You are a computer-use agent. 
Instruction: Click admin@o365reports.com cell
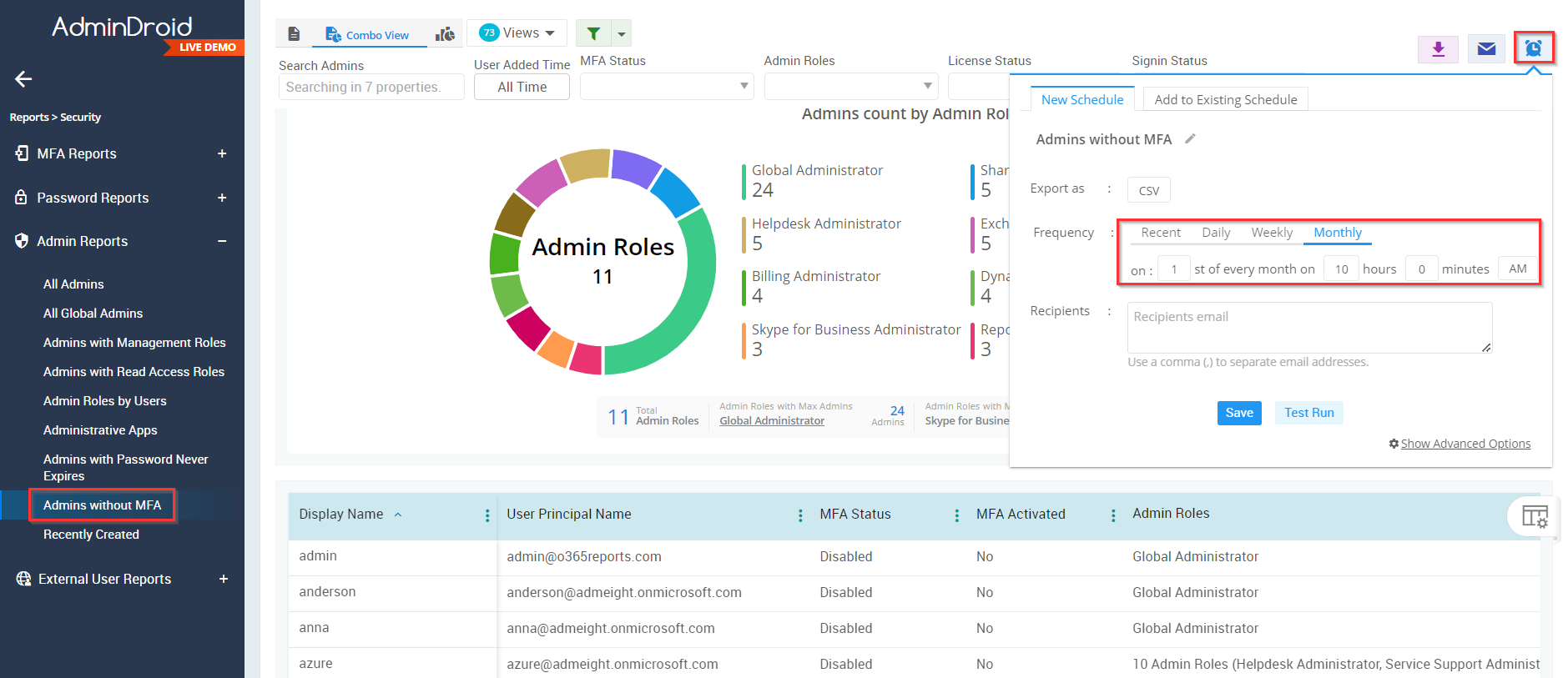point(584,556)
